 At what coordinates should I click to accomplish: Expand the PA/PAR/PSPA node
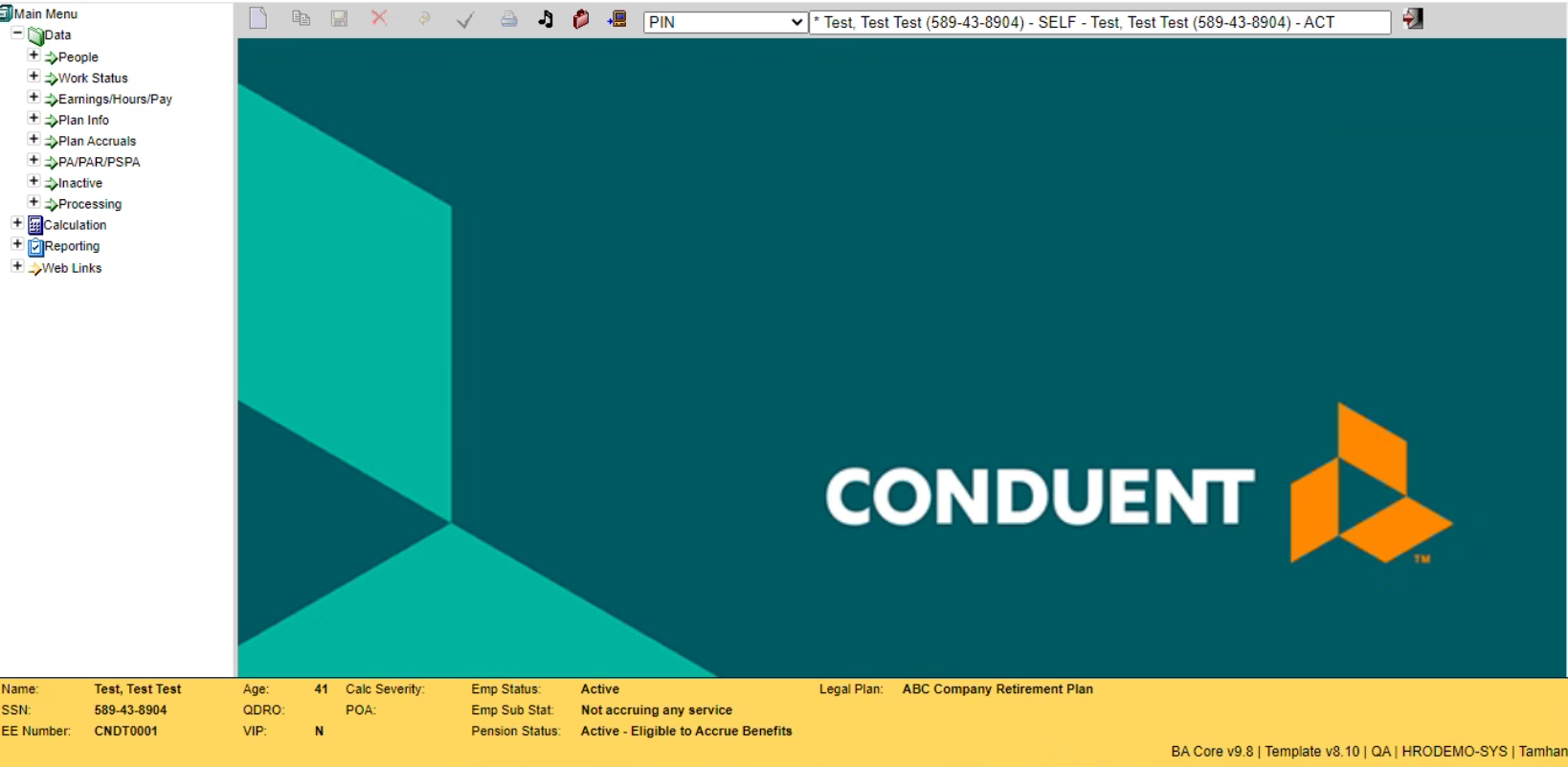click(x=34, y=161)
